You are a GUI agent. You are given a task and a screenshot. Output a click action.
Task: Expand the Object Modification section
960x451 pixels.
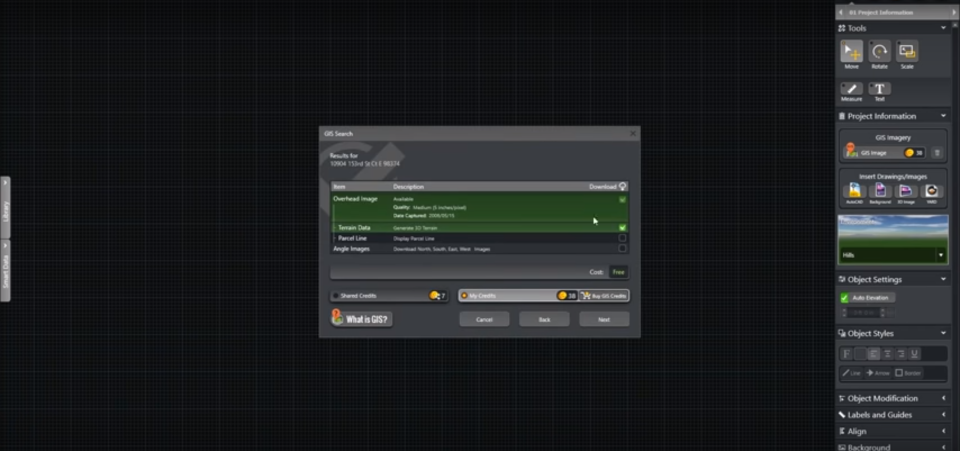(943, 398)
